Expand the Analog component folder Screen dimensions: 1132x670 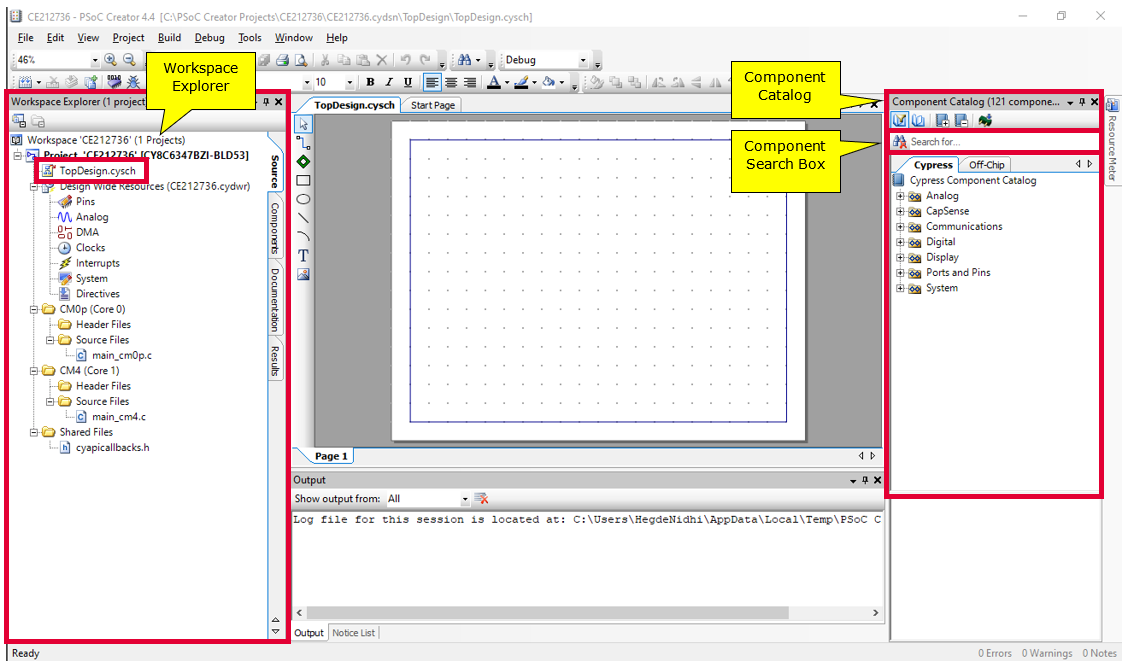click(900, 196)
